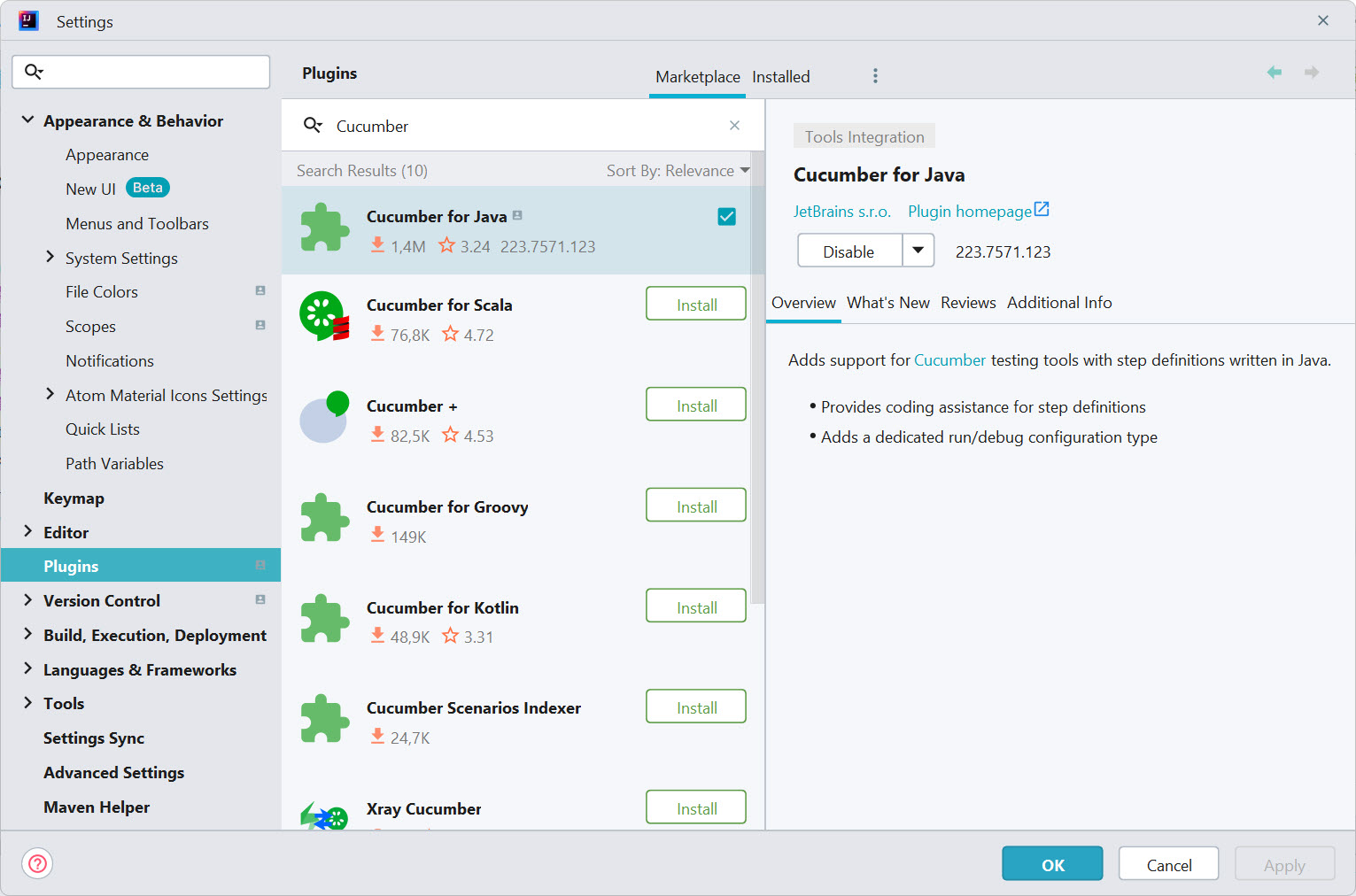The width and height of the screenshot is (1356, 896).
Task: Open the JetBrains s.r.o. vendor link
Action: click(x=842, y=212)
